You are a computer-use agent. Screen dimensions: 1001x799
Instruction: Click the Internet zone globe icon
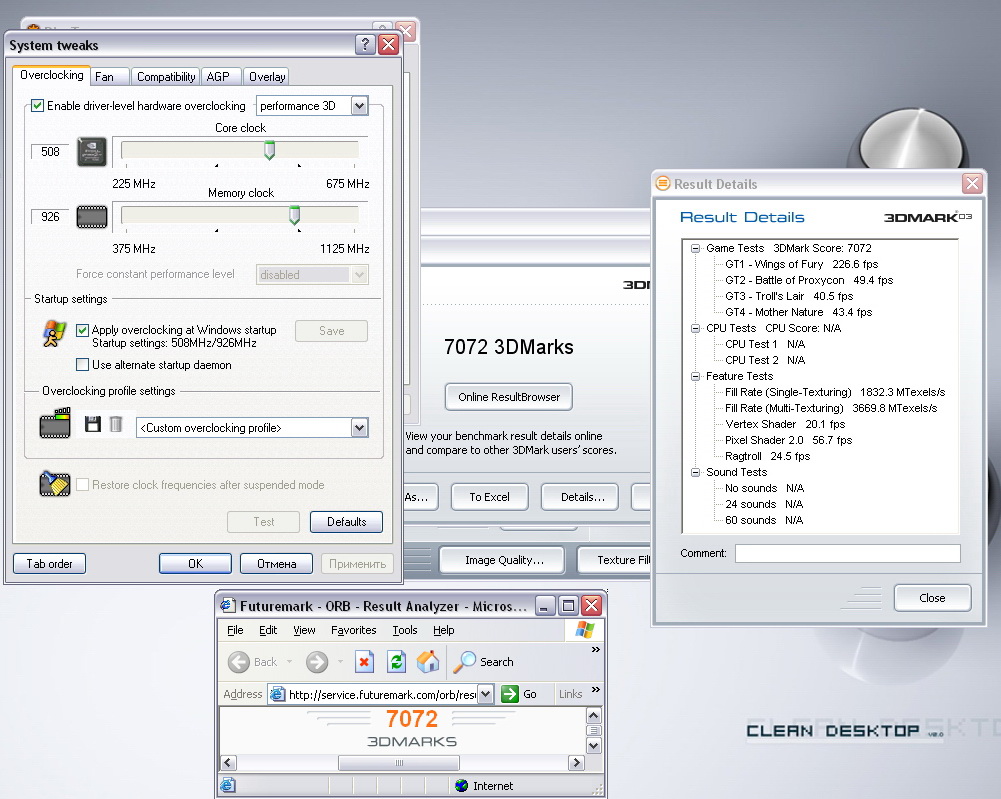[462, 786]
